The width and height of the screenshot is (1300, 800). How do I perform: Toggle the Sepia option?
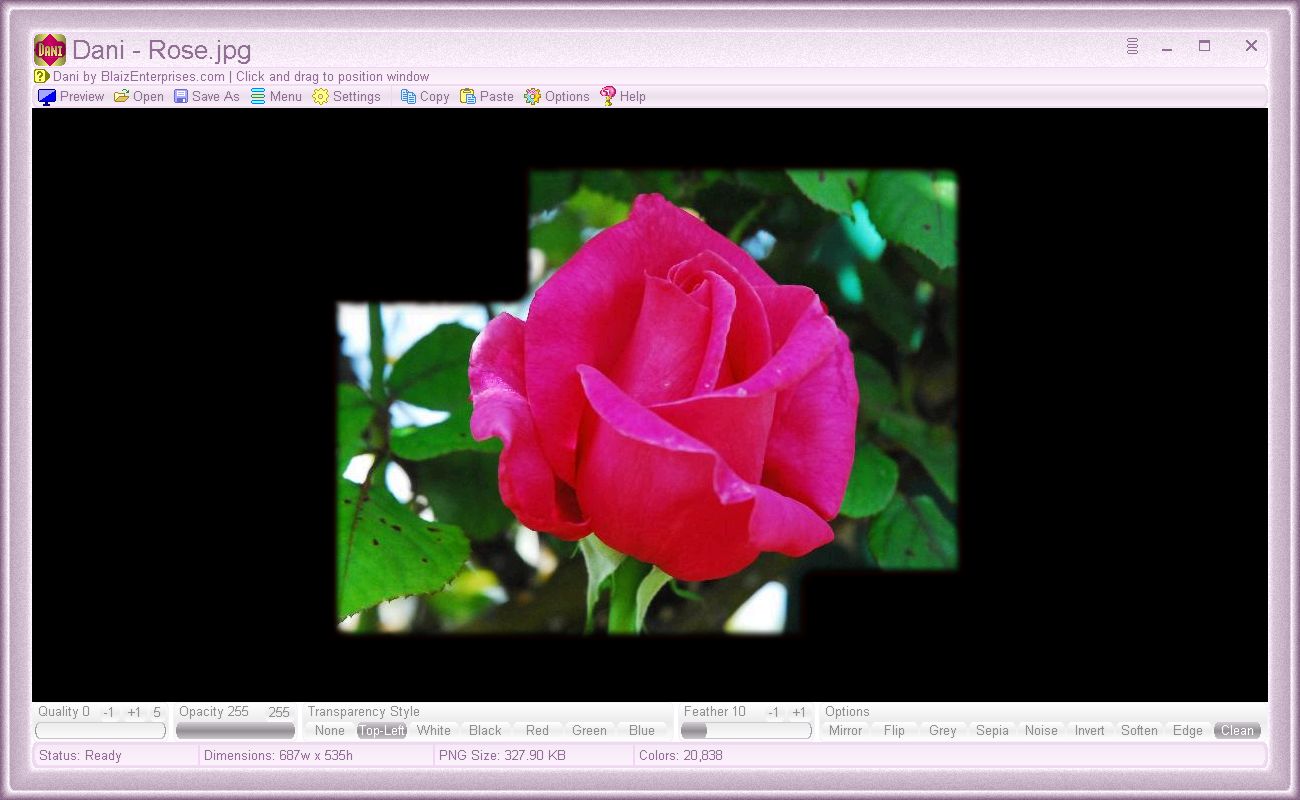992,730
